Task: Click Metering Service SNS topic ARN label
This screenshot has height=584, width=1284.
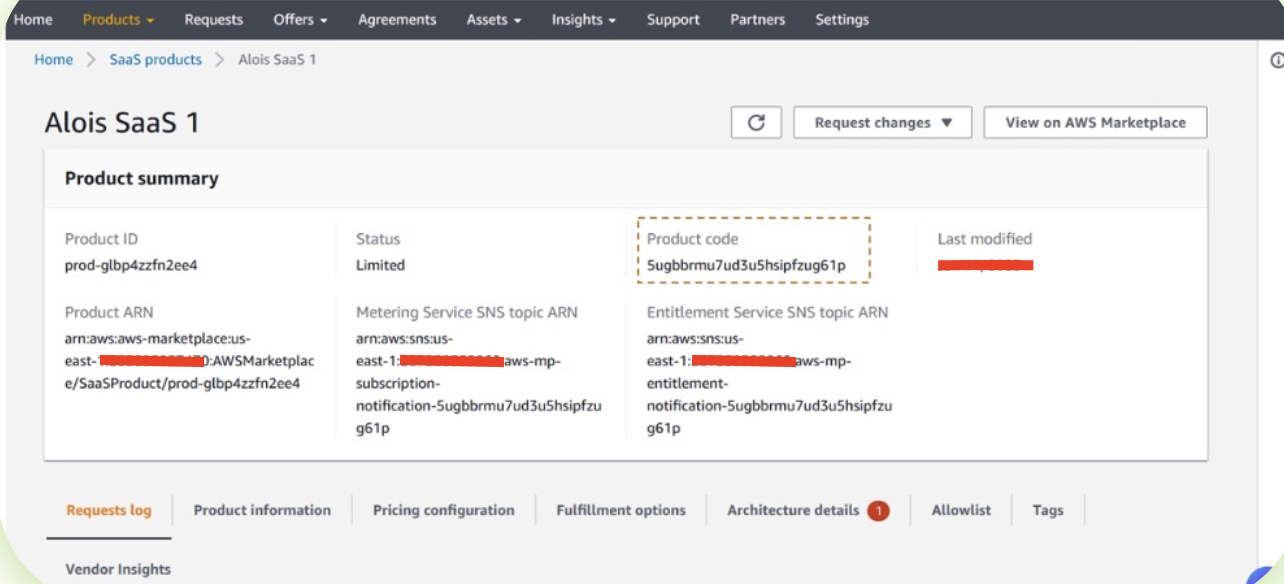Action: click(x=467, y=312)
